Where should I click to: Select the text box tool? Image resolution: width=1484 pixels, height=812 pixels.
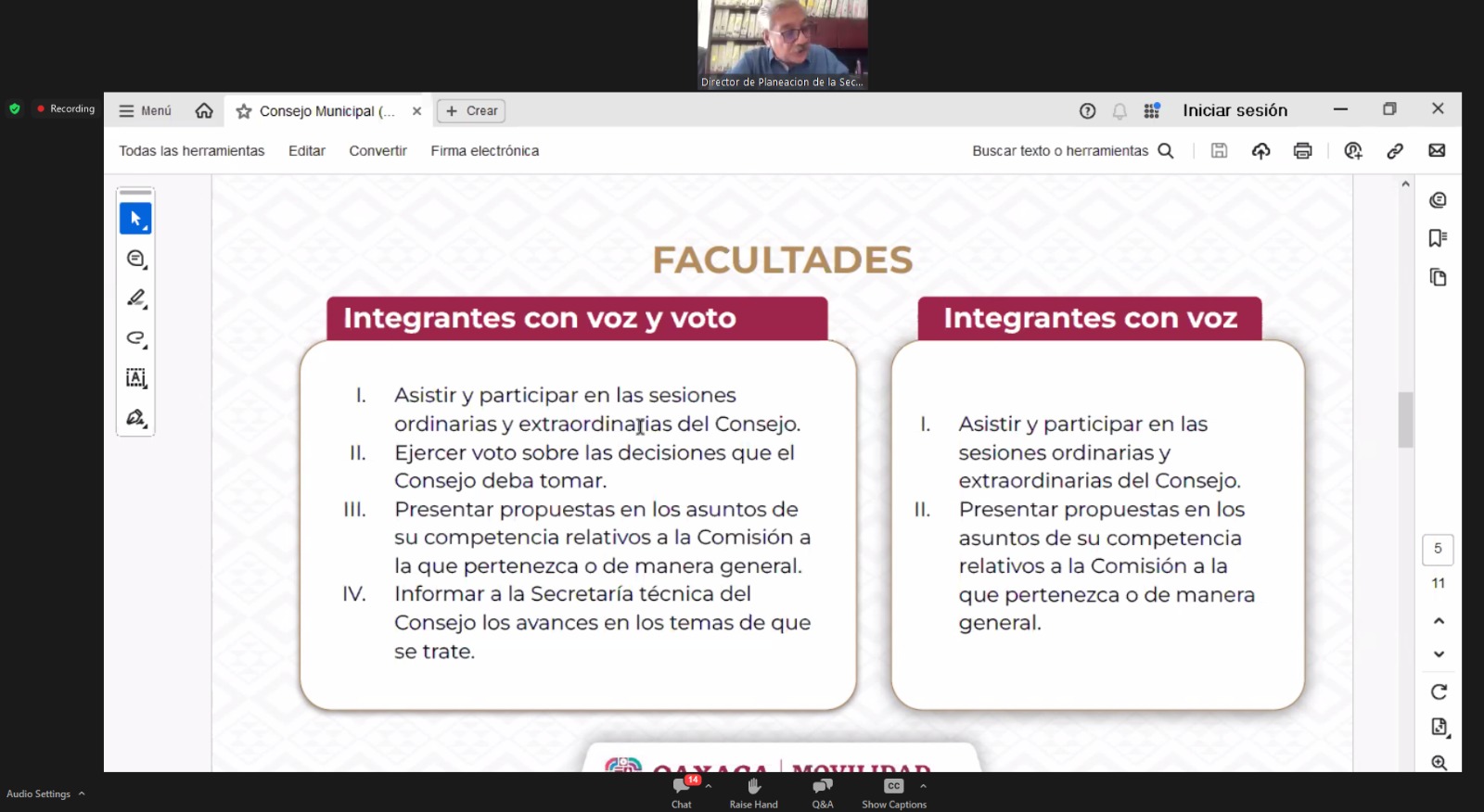tap(135, 378)
